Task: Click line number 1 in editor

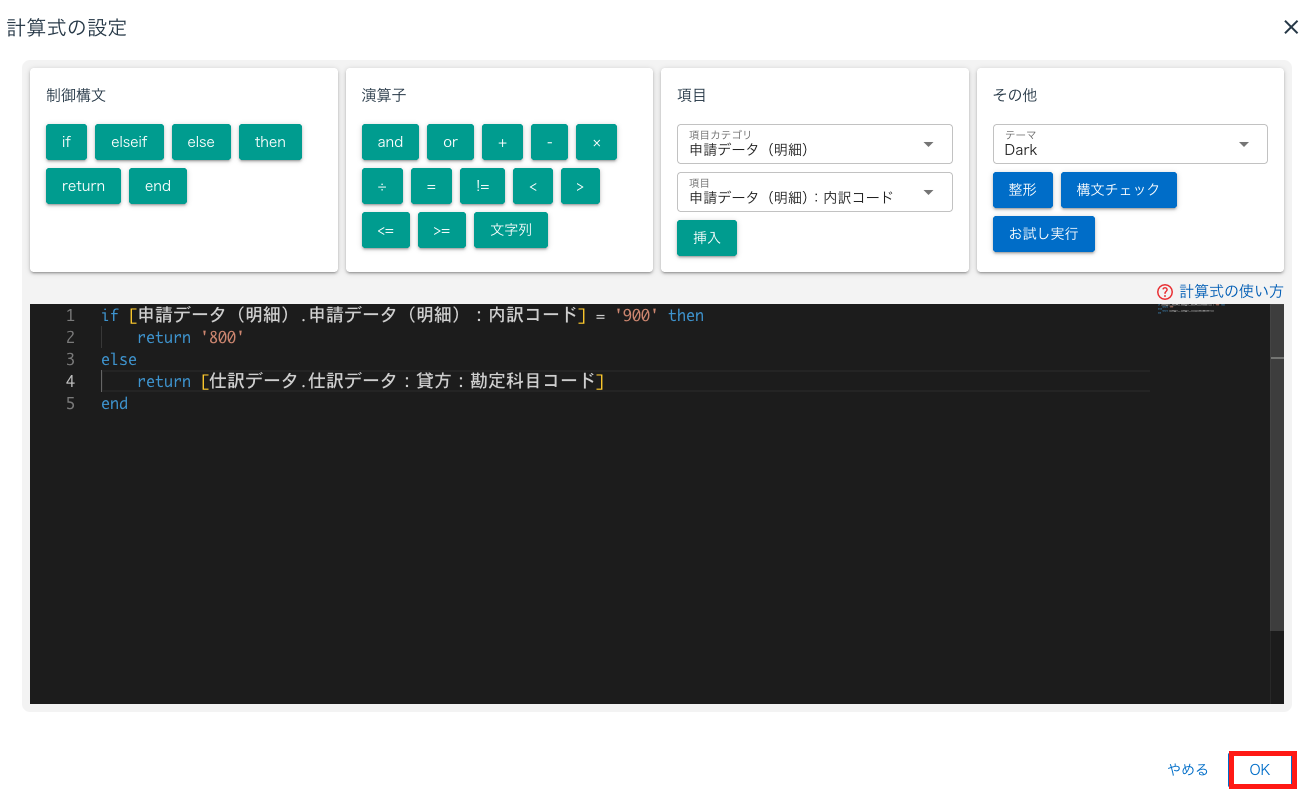Action: click(70, 315)
